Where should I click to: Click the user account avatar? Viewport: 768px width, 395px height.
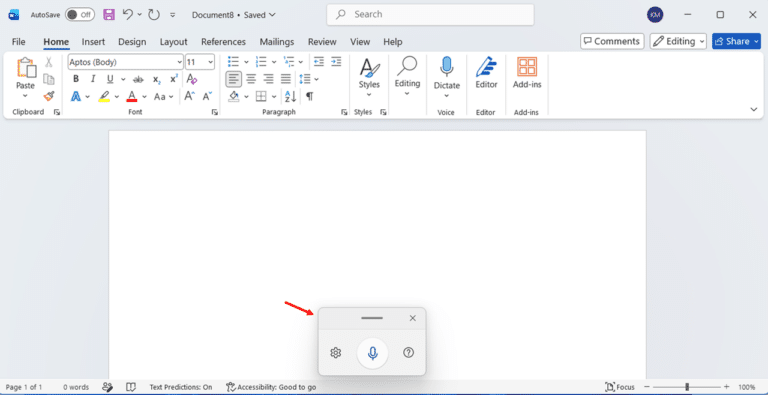click(655, 15)
